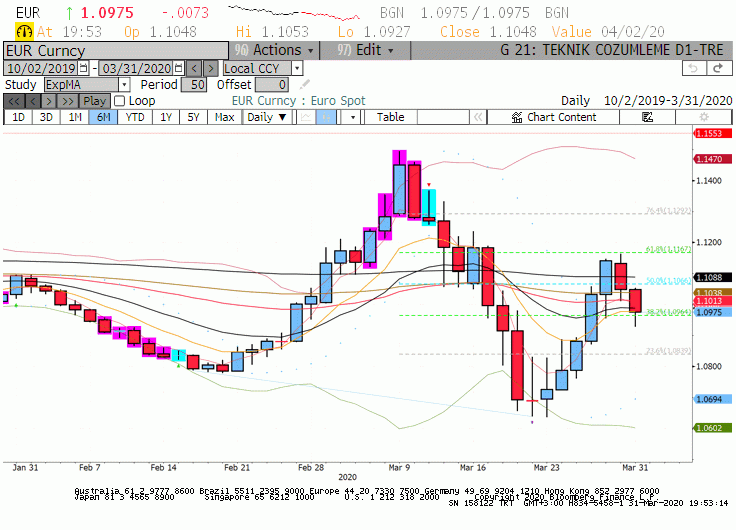Screen dimensions: 736x530
Task: Click the pencil icon beside Offset
Action: 305,84
